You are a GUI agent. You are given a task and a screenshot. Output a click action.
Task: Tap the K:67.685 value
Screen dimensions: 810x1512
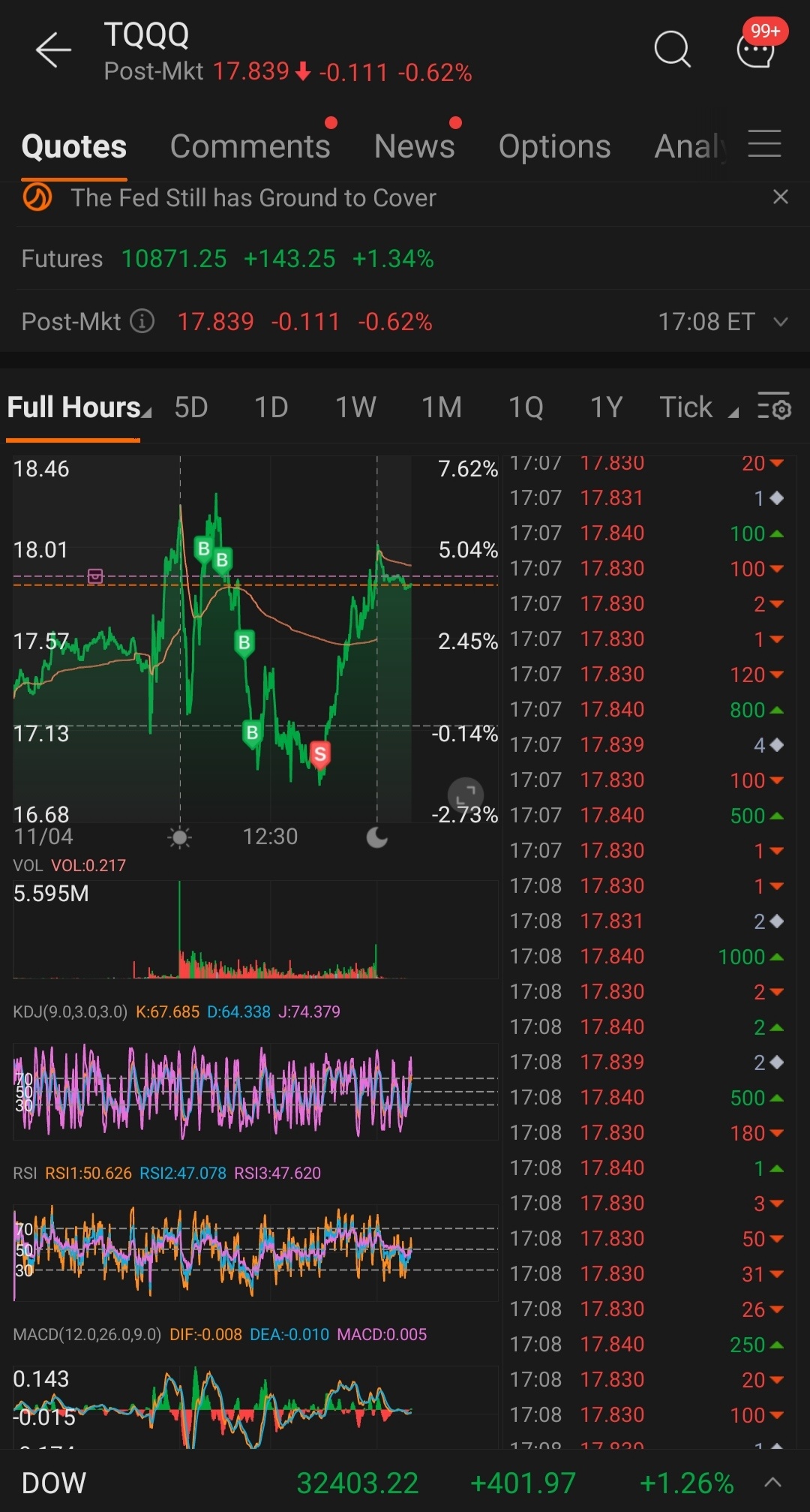tap(167, 1012)
